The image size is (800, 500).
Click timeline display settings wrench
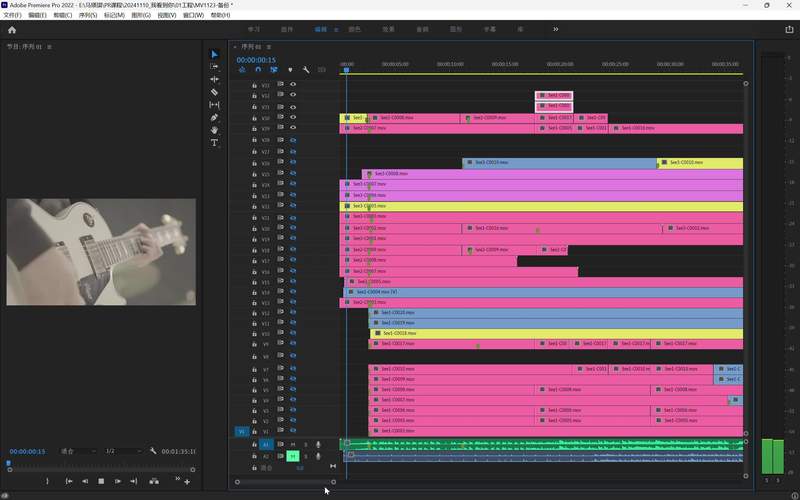[306, 69]
